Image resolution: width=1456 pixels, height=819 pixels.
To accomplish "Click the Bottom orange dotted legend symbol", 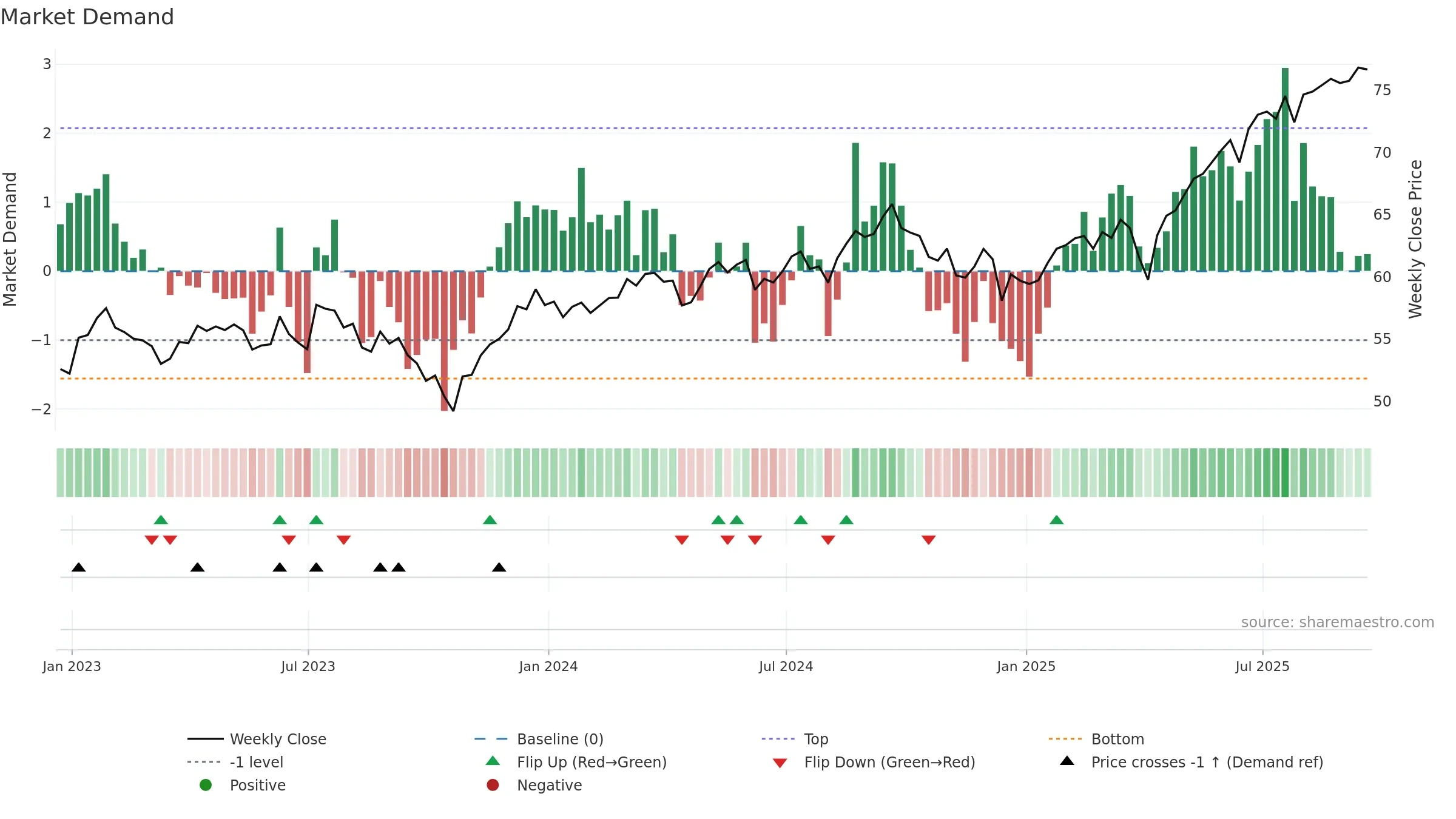I will click(1065, 739).
